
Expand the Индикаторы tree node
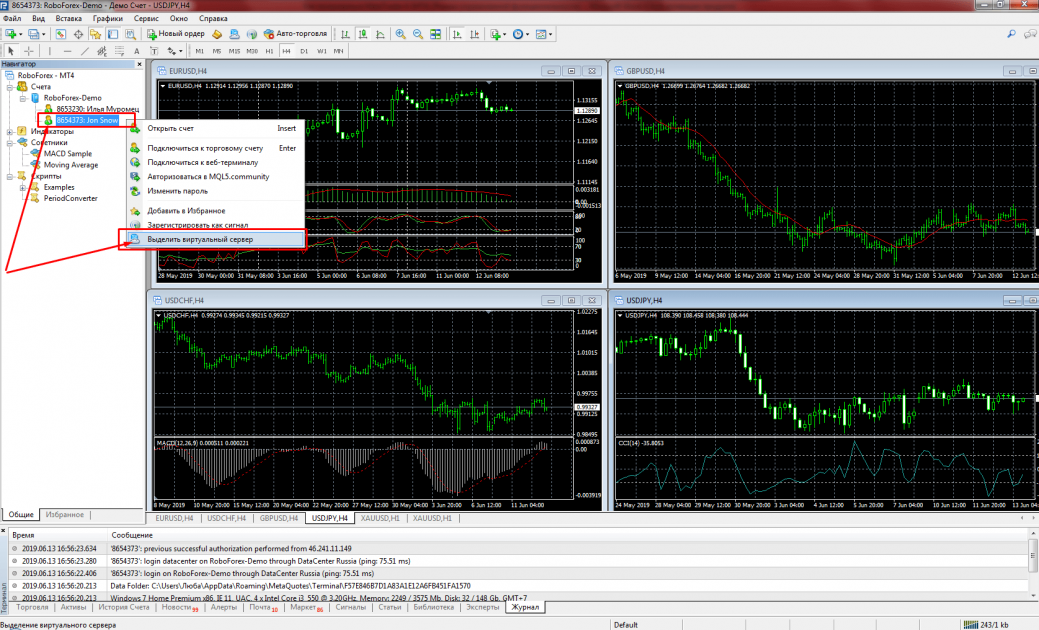point(9,131)
